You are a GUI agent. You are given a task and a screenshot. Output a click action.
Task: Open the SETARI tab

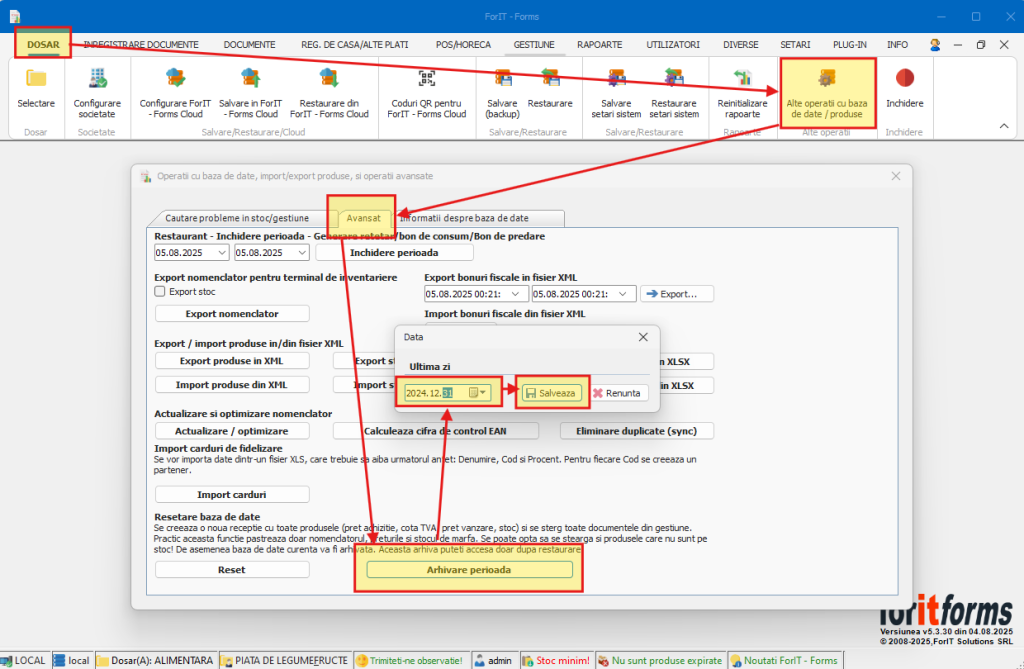click(x=795, y=44)
